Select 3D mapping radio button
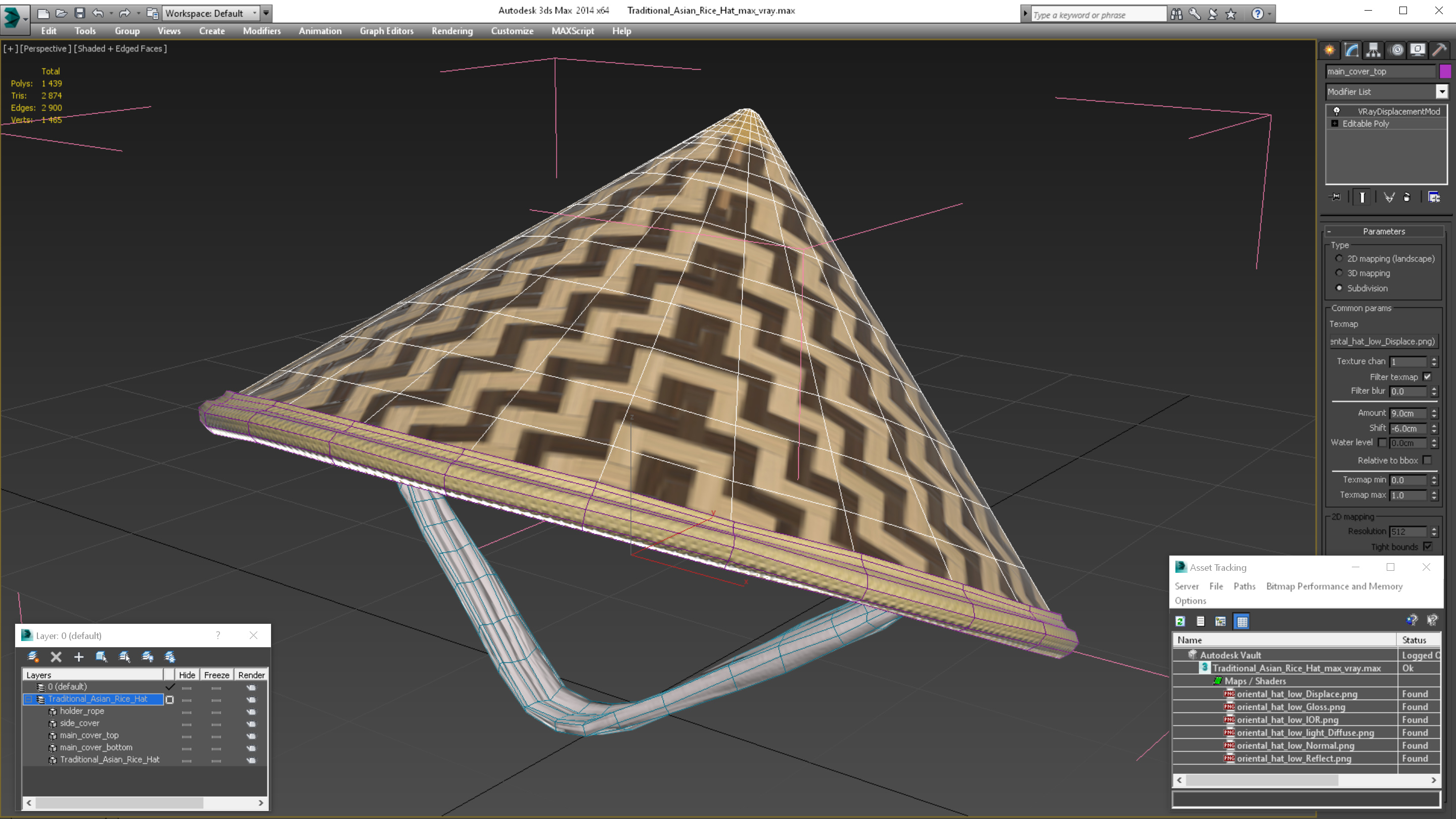Image resolution: width=1456 pixels, height=819 pixels. (x=1339, y=273)
